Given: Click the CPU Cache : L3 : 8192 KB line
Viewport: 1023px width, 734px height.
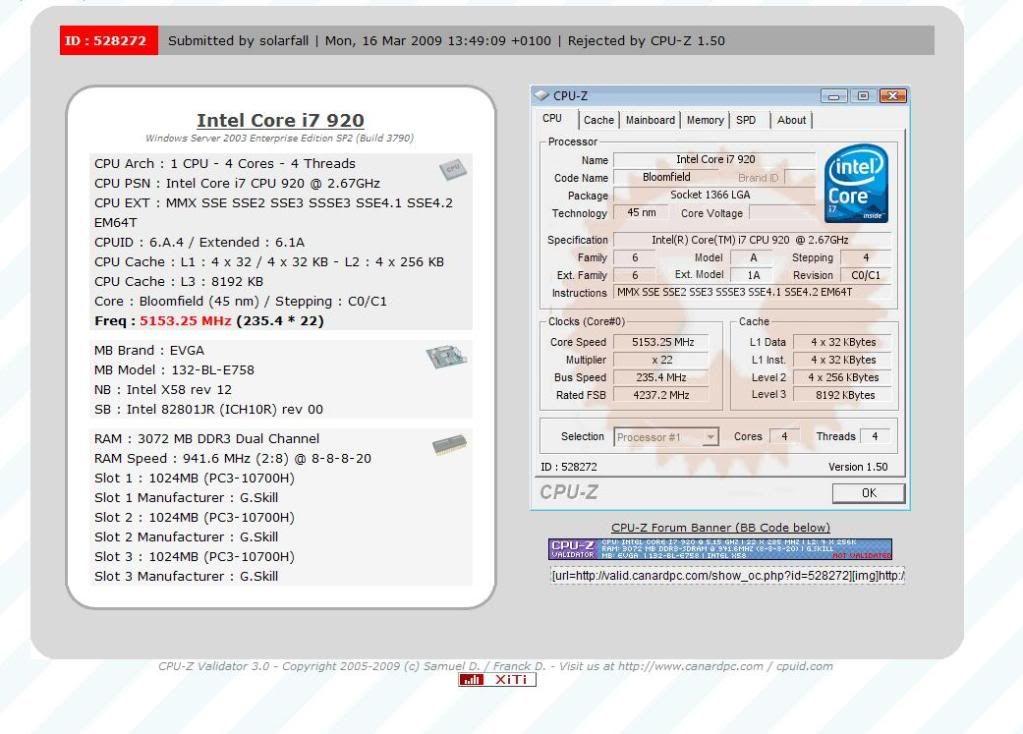Looking at the screenshot, I should point(179,281).
